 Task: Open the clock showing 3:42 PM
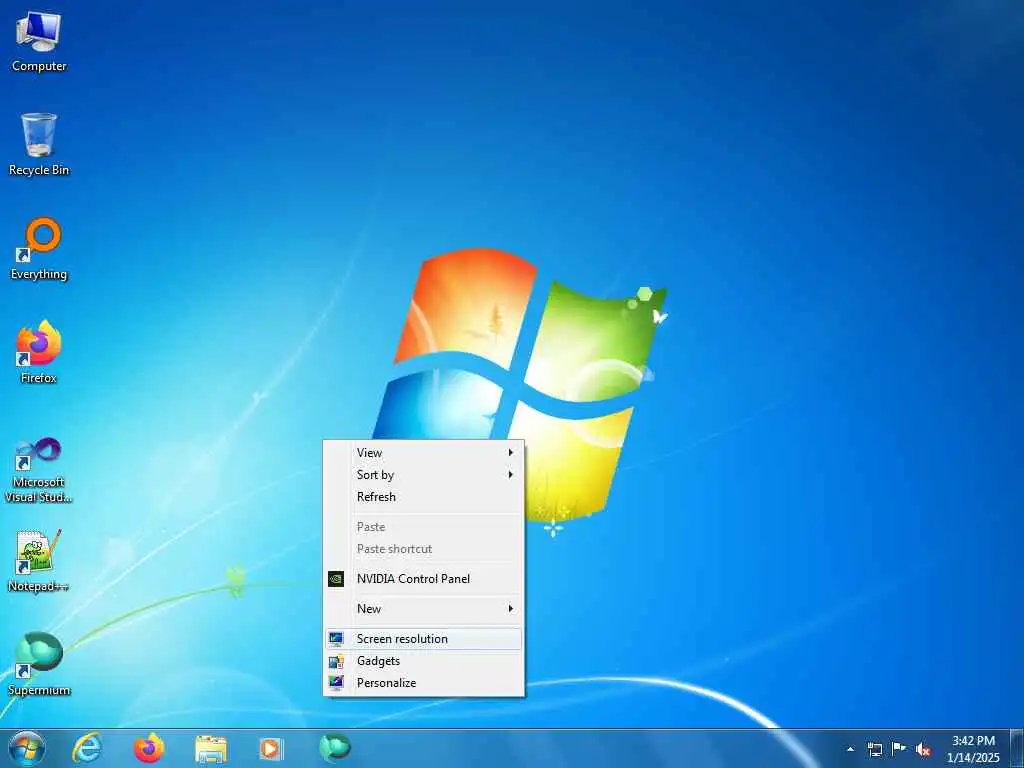[x=973, y=749]
